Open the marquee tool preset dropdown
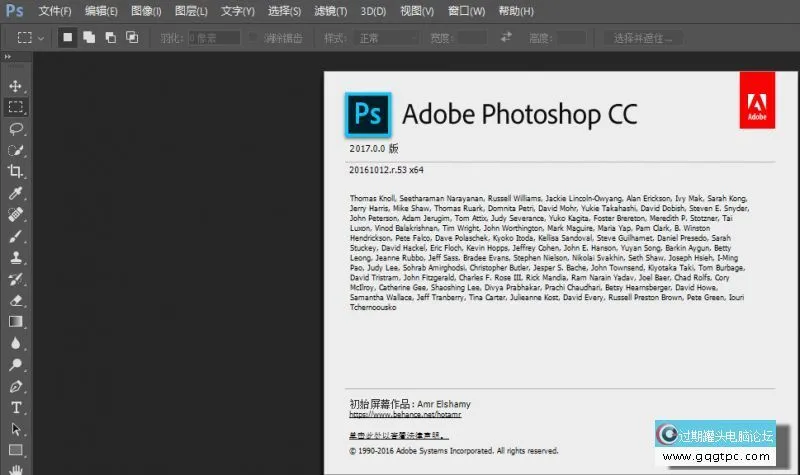 click(29, 38)
